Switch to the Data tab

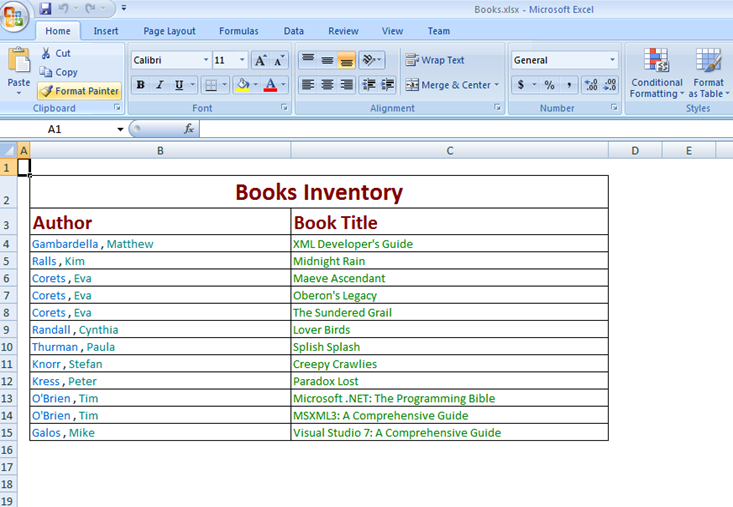coord(294,31)
